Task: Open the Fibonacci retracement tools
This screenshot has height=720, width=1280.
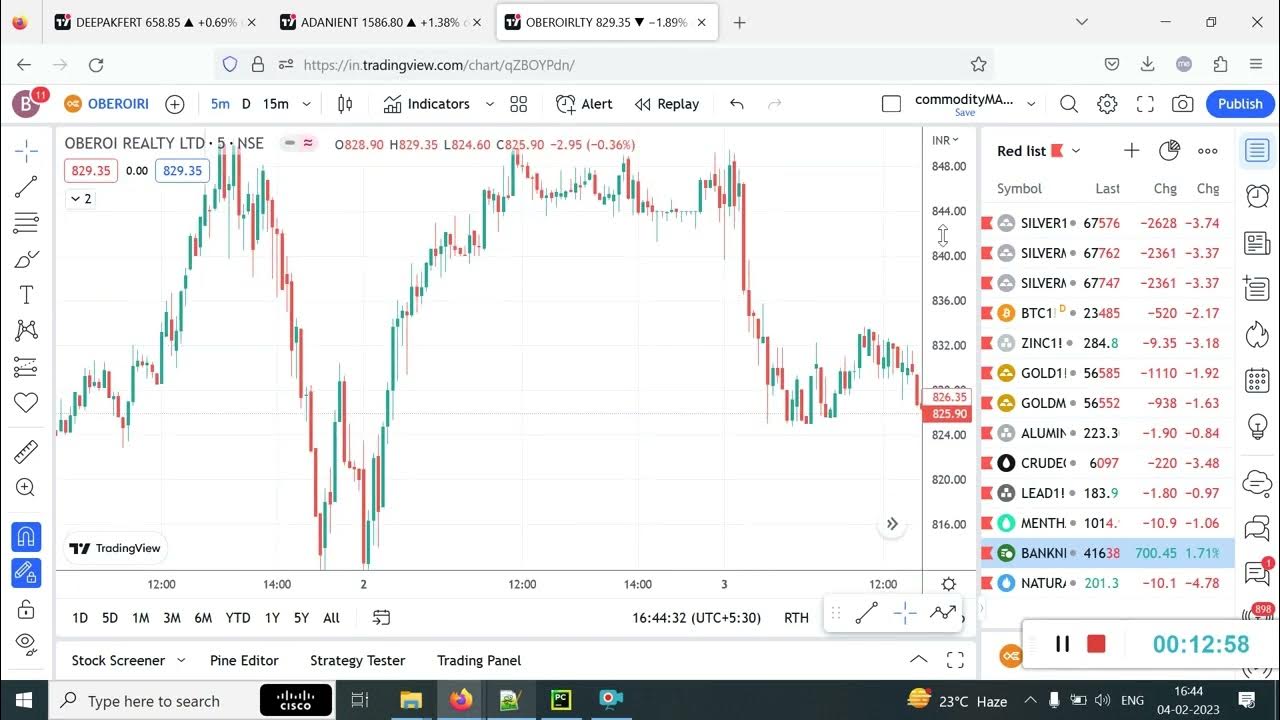Action: point(26,223)
